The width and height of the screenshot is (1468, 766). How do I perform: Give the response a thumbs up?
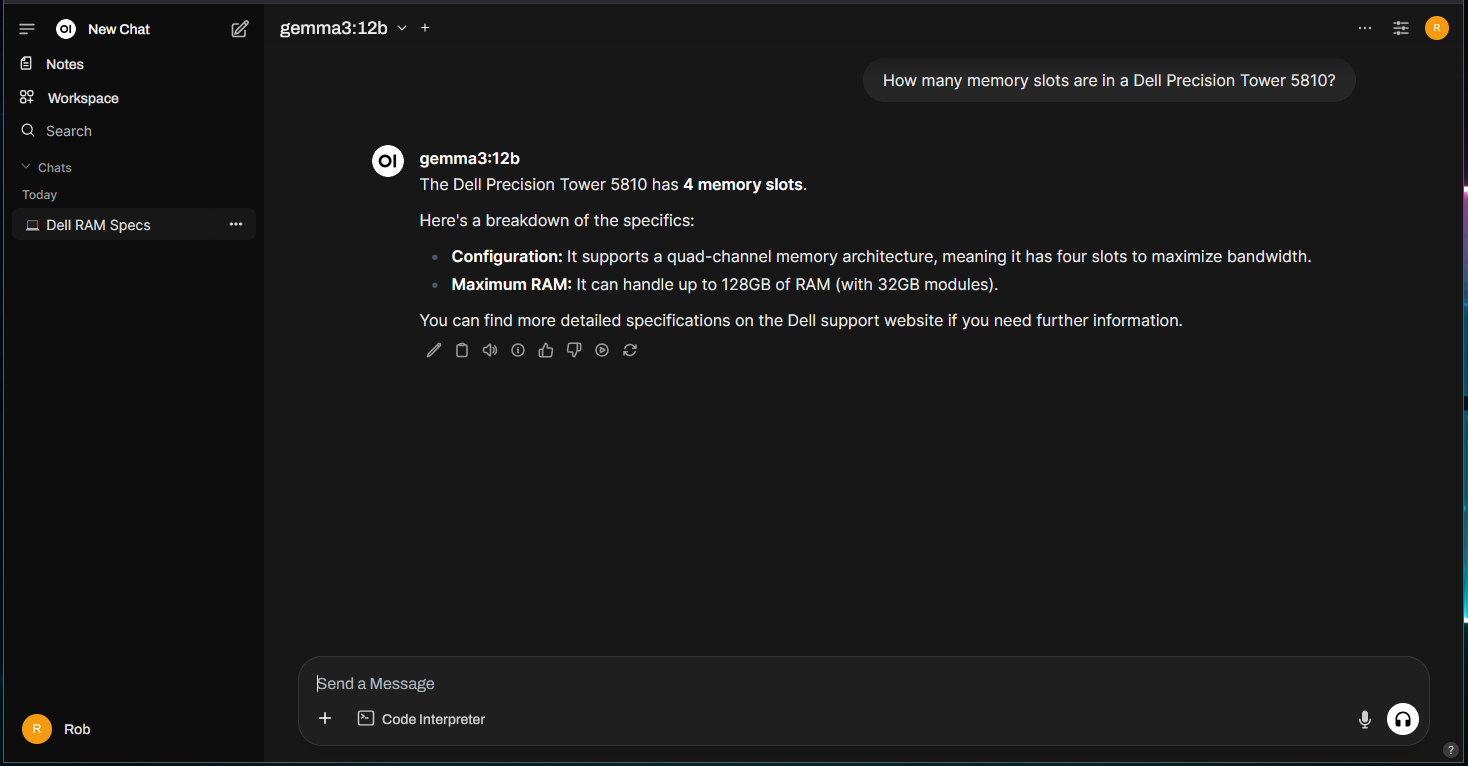tap(546, 350)
